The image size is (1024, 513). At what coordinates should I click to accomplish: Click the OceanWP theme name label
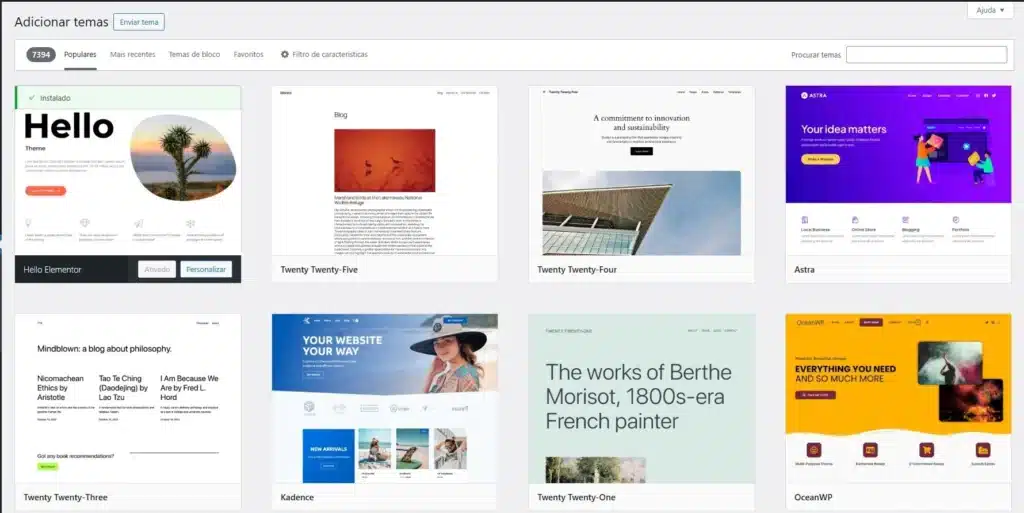813,497
